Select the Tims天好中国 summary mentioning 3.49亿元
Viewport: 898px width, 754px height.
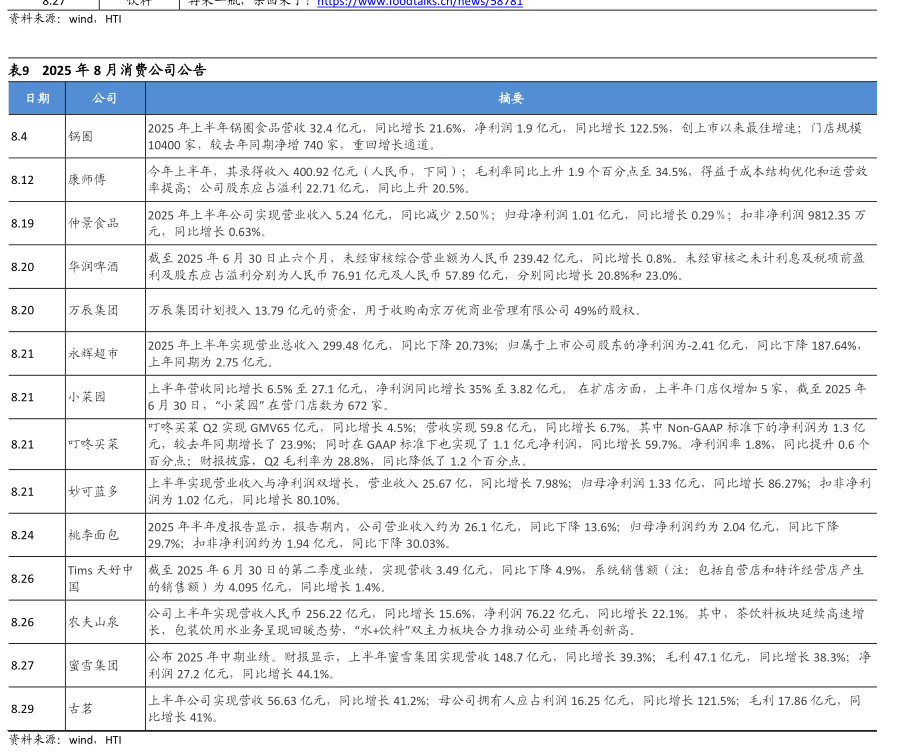[x=506, y=579]
